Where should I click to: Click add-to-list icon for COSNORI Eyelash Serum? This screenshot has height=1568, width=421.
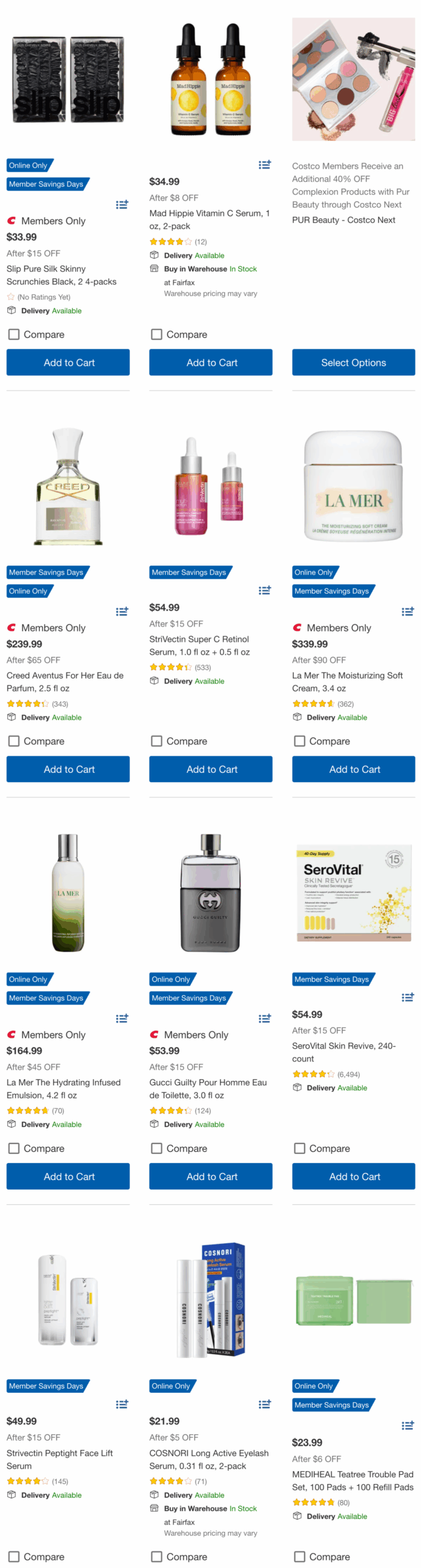point(265,1404)
